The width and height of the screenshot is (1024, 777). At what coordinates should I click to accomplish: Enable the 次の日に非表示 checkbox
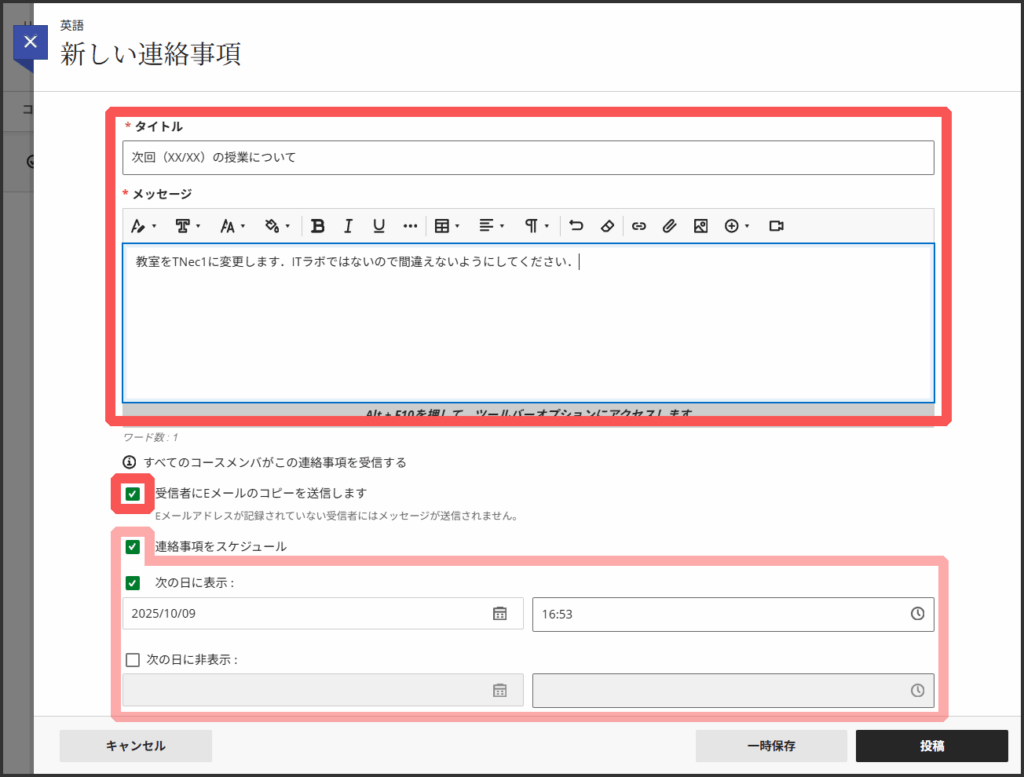tap(132, 660)
